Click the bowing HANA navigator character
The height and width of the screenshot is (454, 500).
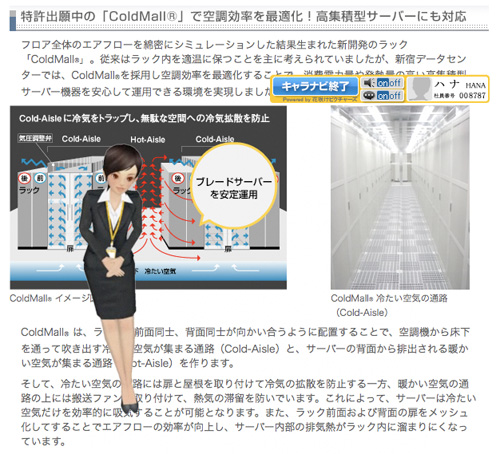coord(113,277)
